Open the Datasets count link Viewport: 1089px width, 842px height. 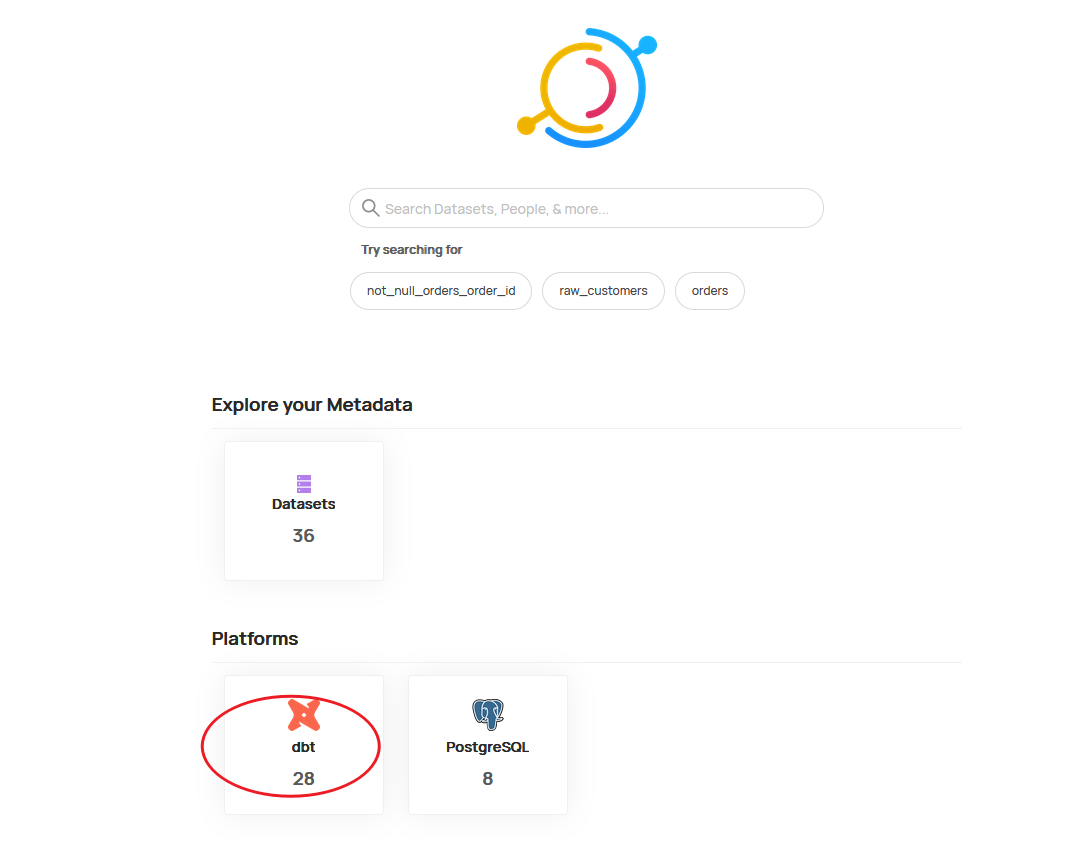303,535
